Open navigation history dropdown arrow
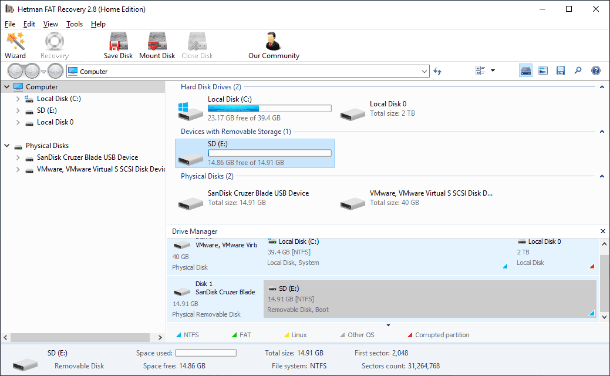Screen dimensions: 610x376 pyautogui.click(x=44, y=71)
